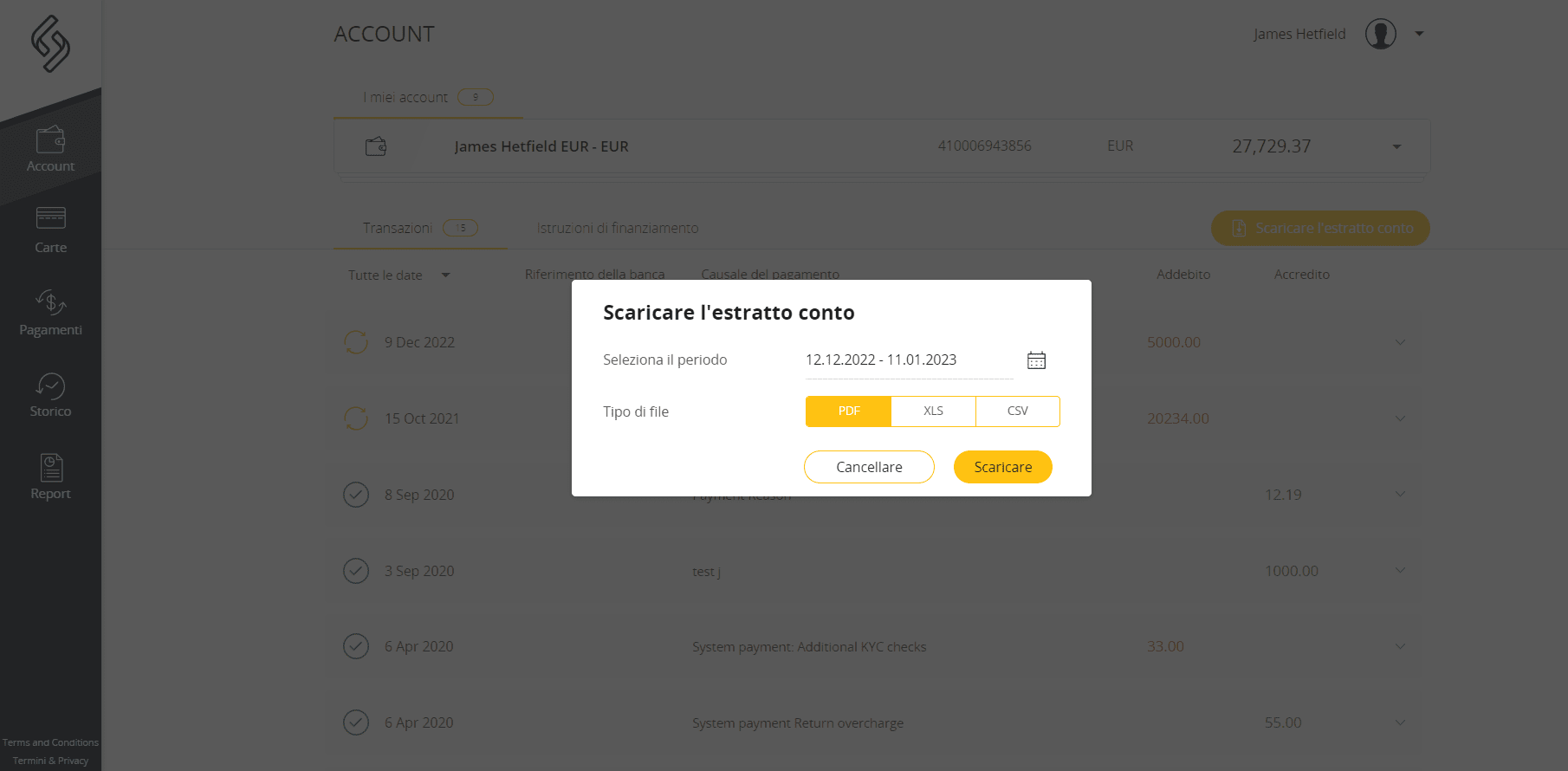Click the company logo at top left
This screenshot has width=1568, height=771.
point(50,43)
